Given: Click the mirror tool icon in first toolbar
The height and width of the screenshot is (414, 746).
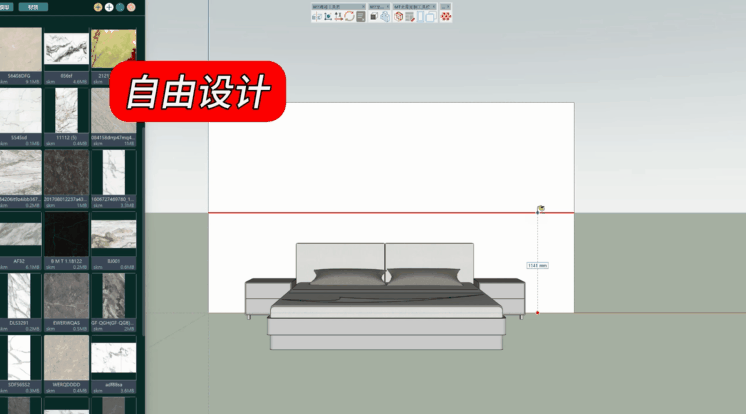Looking at the screenshot, I should point(316,16).
